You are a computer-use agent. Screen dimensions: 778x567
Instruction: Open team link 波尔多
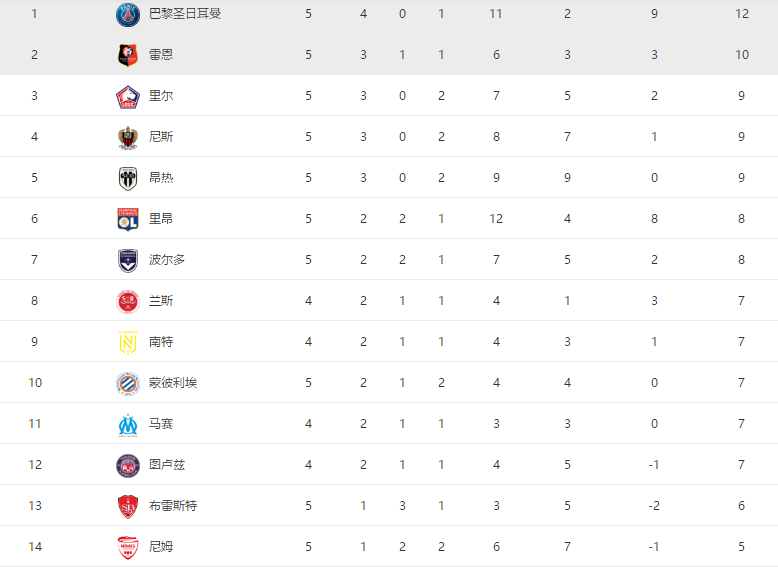[167, 259]
